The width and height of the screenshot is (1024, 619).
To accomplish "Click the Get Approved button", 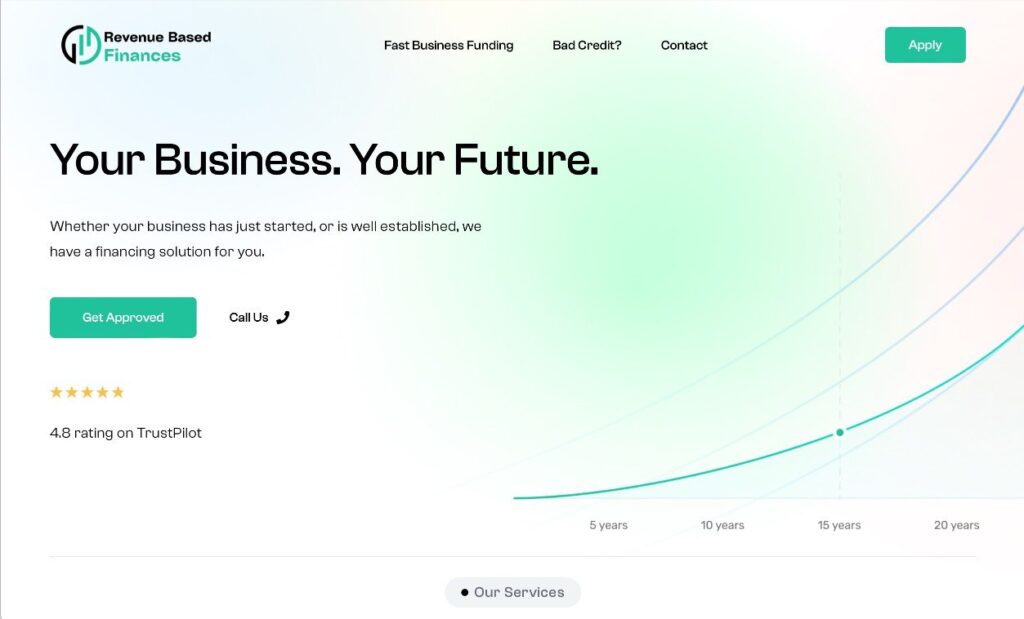I will coord(123,317).
